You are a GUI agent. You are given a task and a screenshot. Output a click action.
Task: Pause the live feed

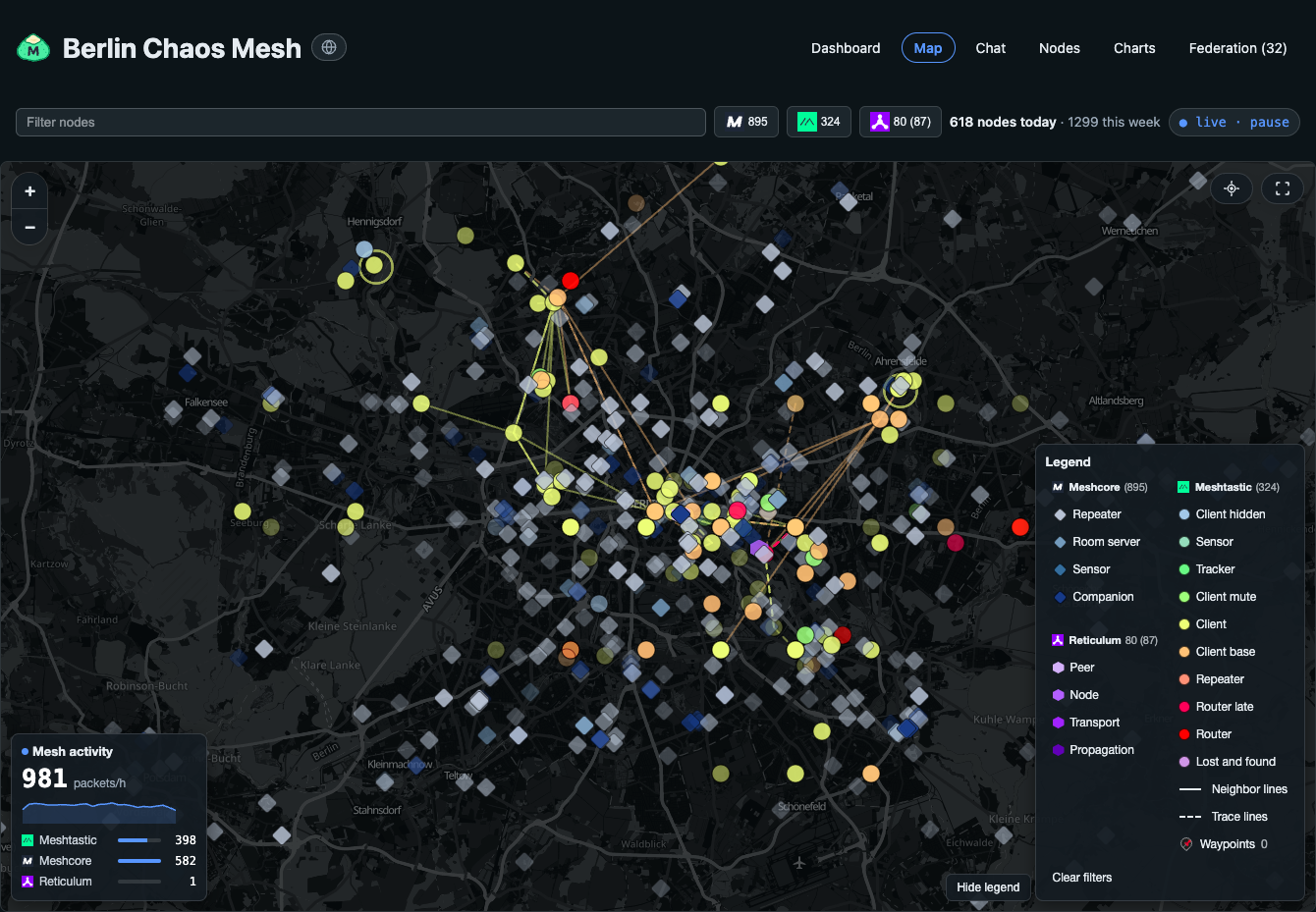1269,123
